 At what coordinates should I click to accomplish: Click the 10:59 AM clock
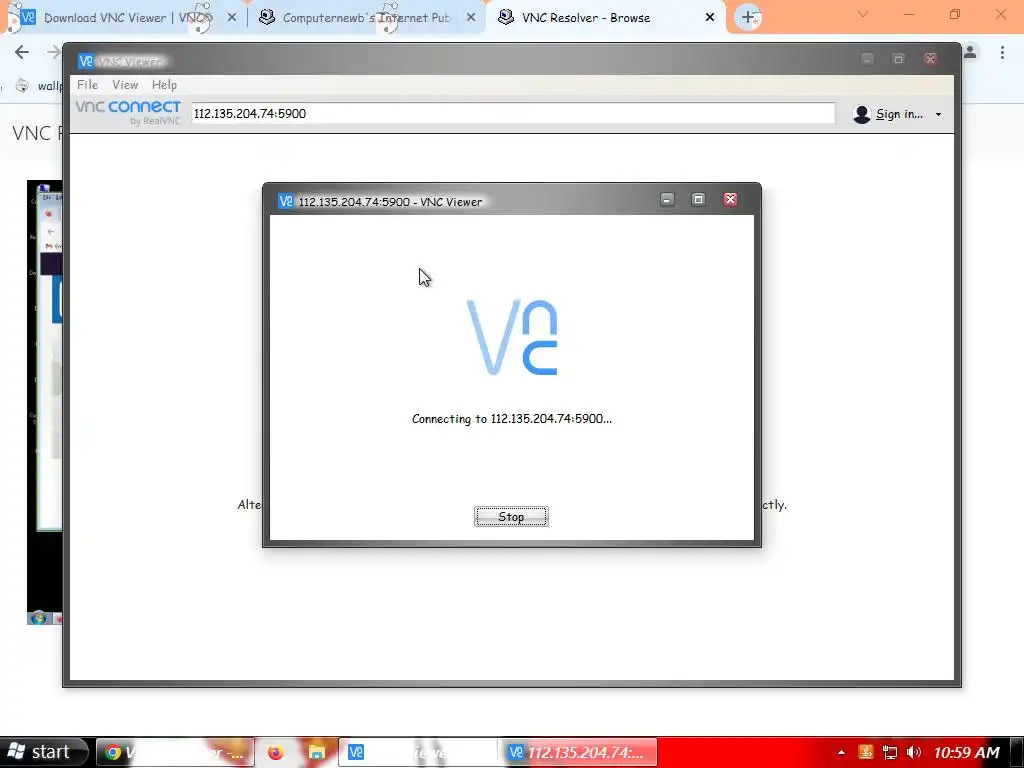click(x=966, y=753)
